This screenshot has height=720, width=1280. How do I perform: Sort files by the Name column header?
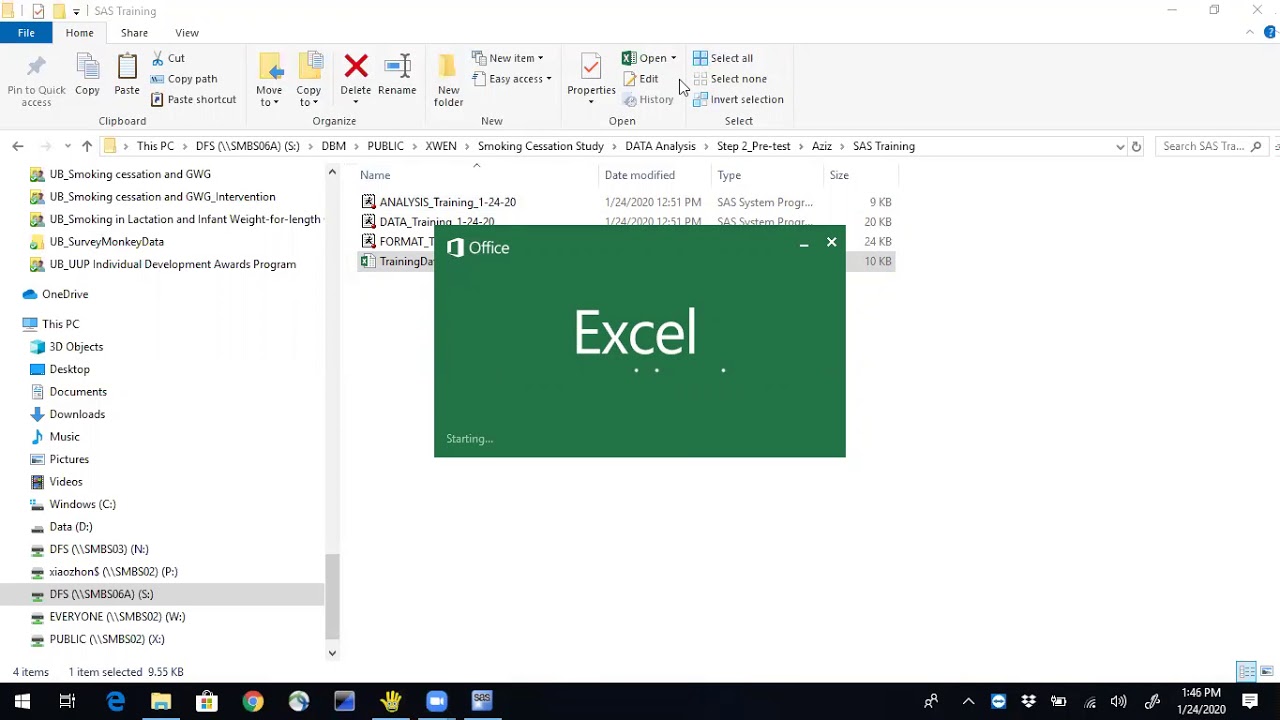375,175
